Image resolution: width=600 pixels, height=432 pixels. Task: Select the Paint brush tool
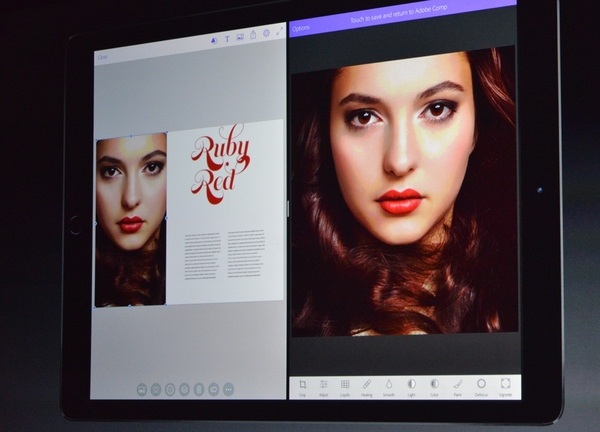457,386
